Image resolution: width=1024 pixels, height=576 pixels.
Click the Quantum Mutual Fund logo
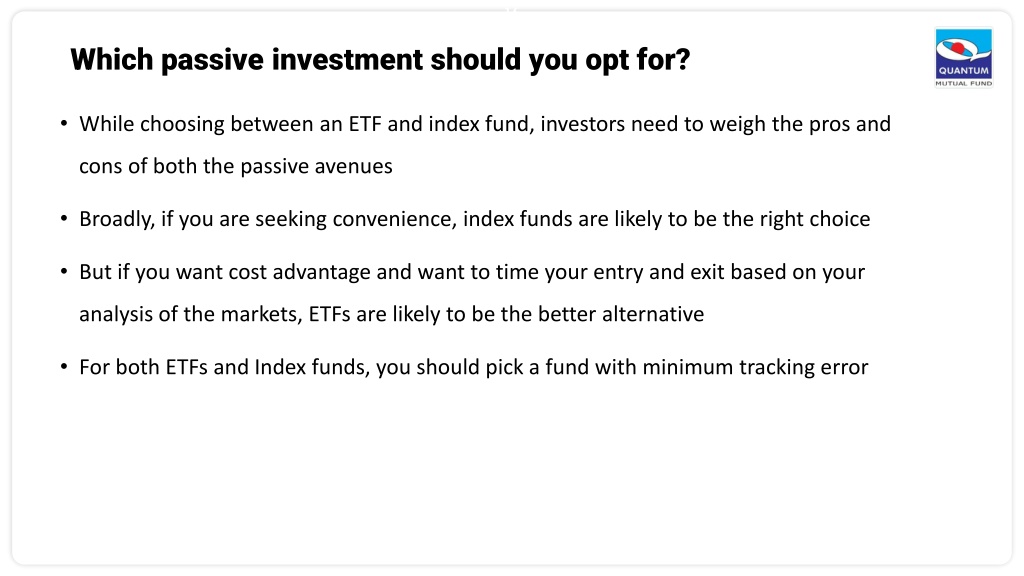pos(963,57)
